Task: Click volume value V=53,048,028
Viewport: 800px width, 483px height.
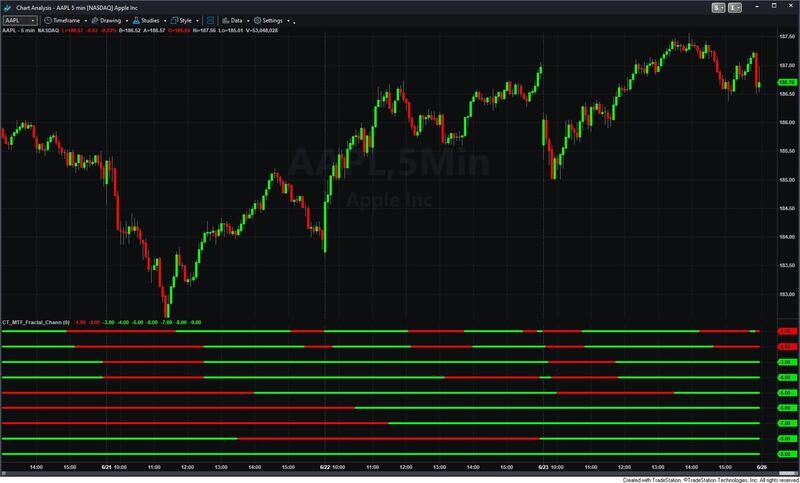Action: (261, 30)
